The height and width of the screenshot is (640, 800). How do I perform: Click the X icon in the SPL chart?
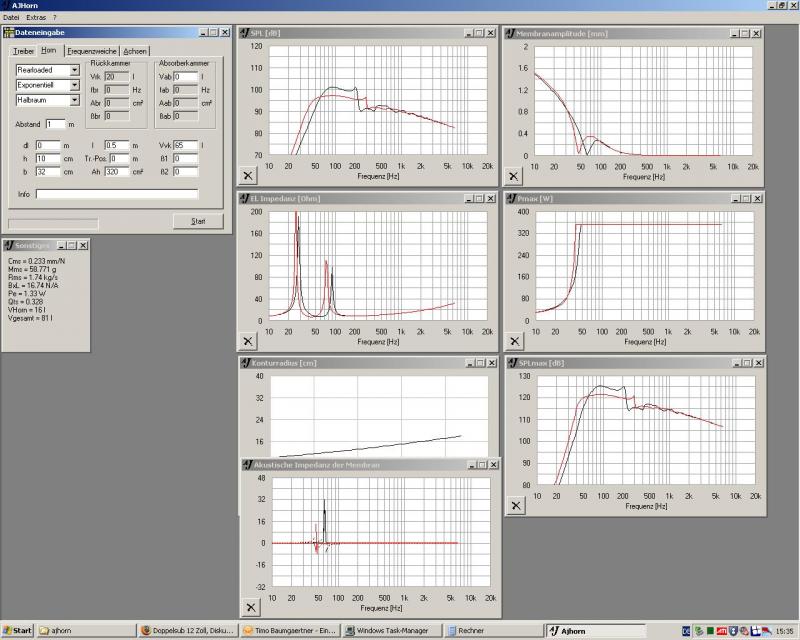(x=249, y=174)
